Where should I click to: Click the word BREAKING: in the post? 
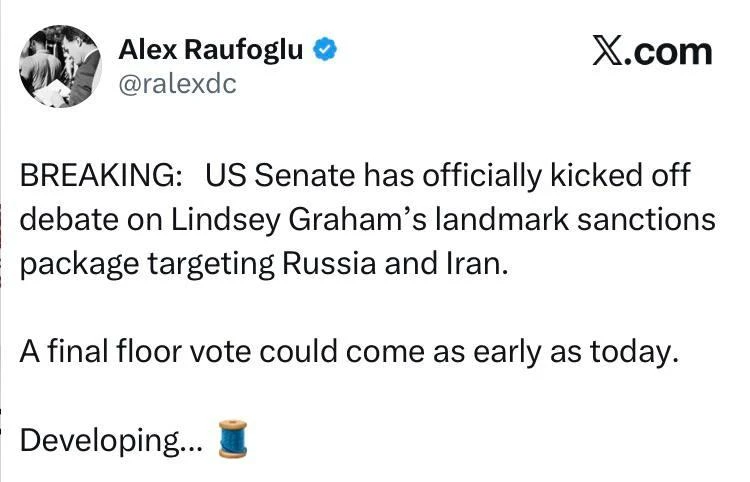100,175
